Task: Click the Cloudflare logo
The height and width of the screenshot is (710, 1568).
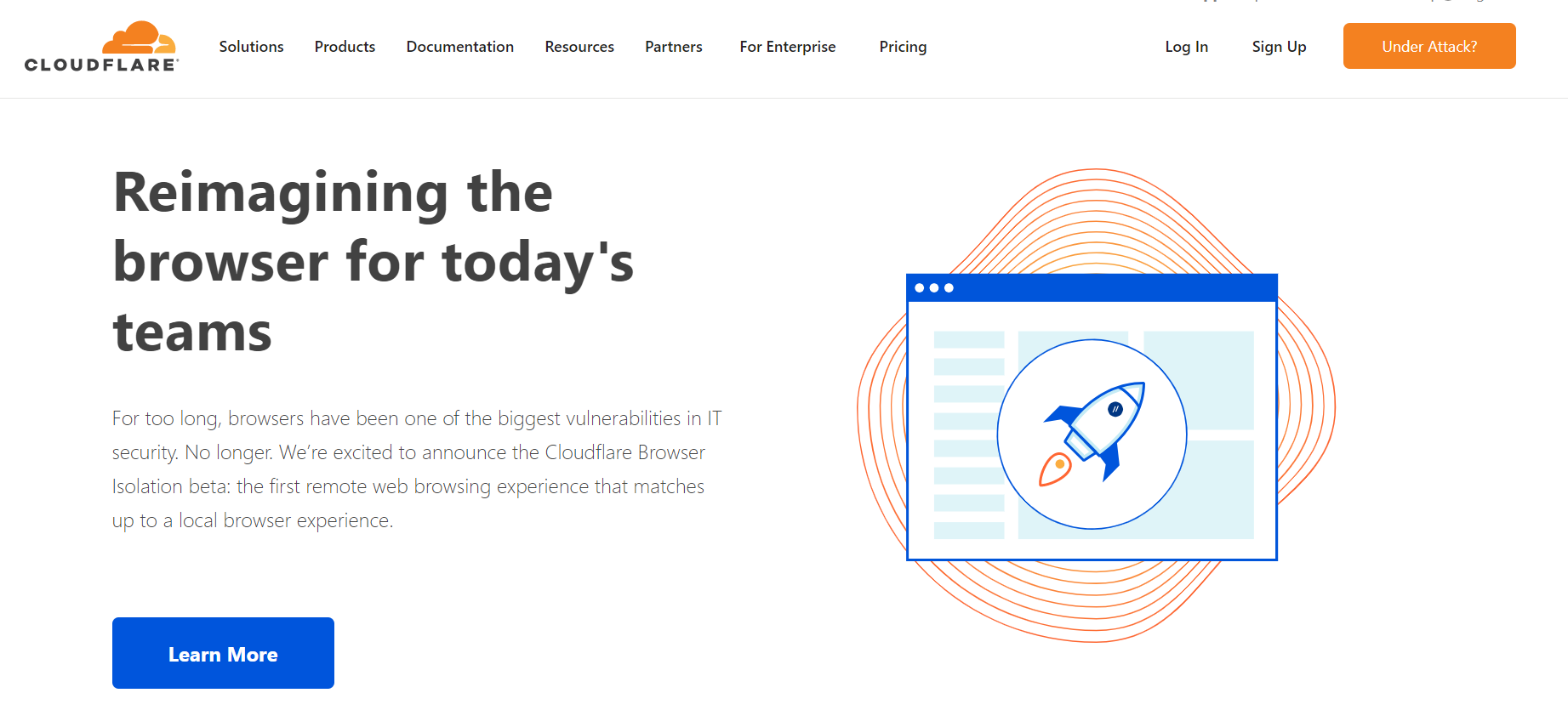Action: (x=101, y=47)
